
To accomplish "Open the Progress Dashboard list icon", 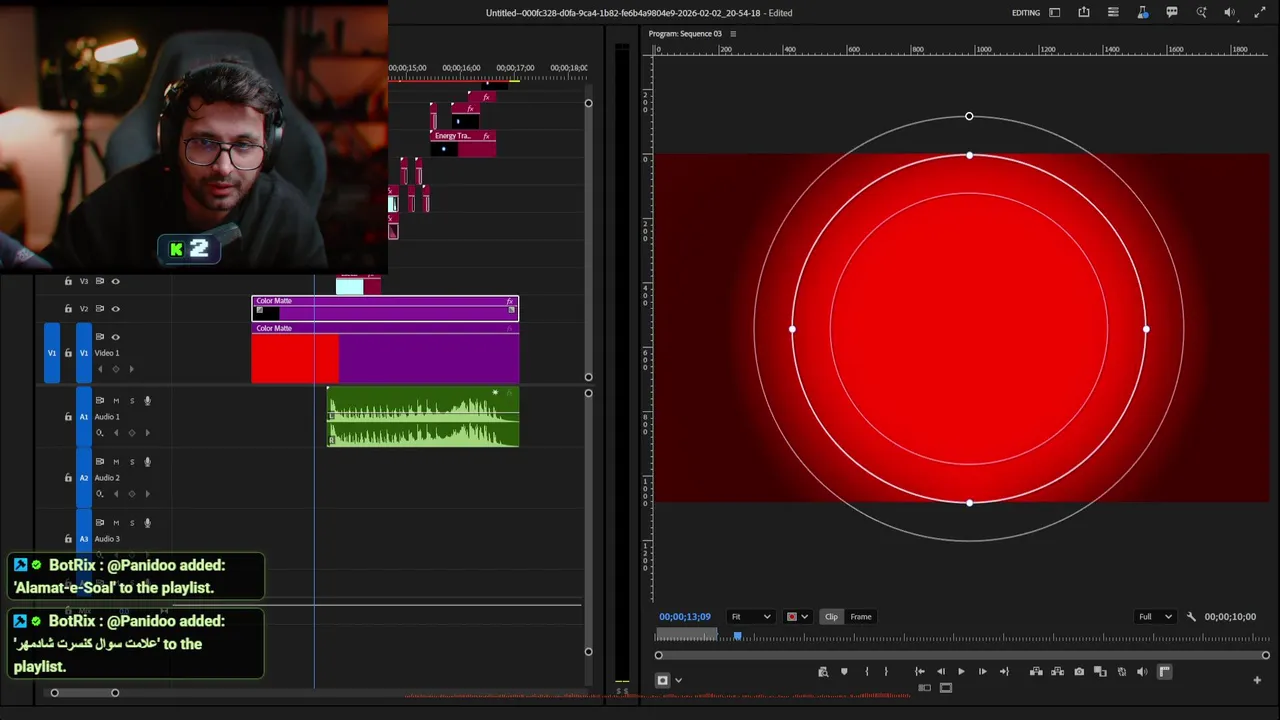I will tap(1113, 13).
